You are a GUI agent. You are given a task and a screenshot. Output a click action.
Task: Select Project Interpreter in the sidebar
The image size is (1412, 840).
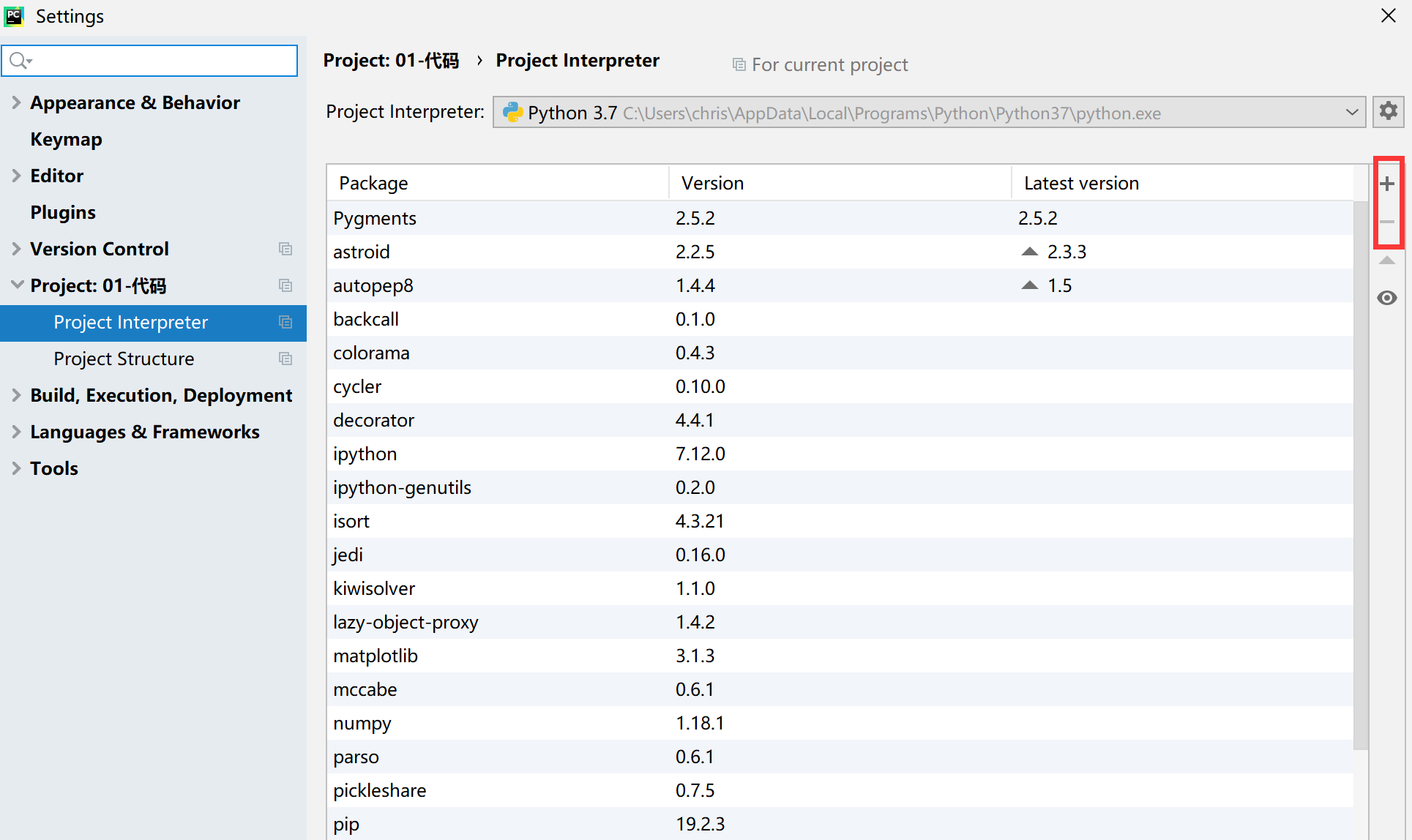(153, 323)
